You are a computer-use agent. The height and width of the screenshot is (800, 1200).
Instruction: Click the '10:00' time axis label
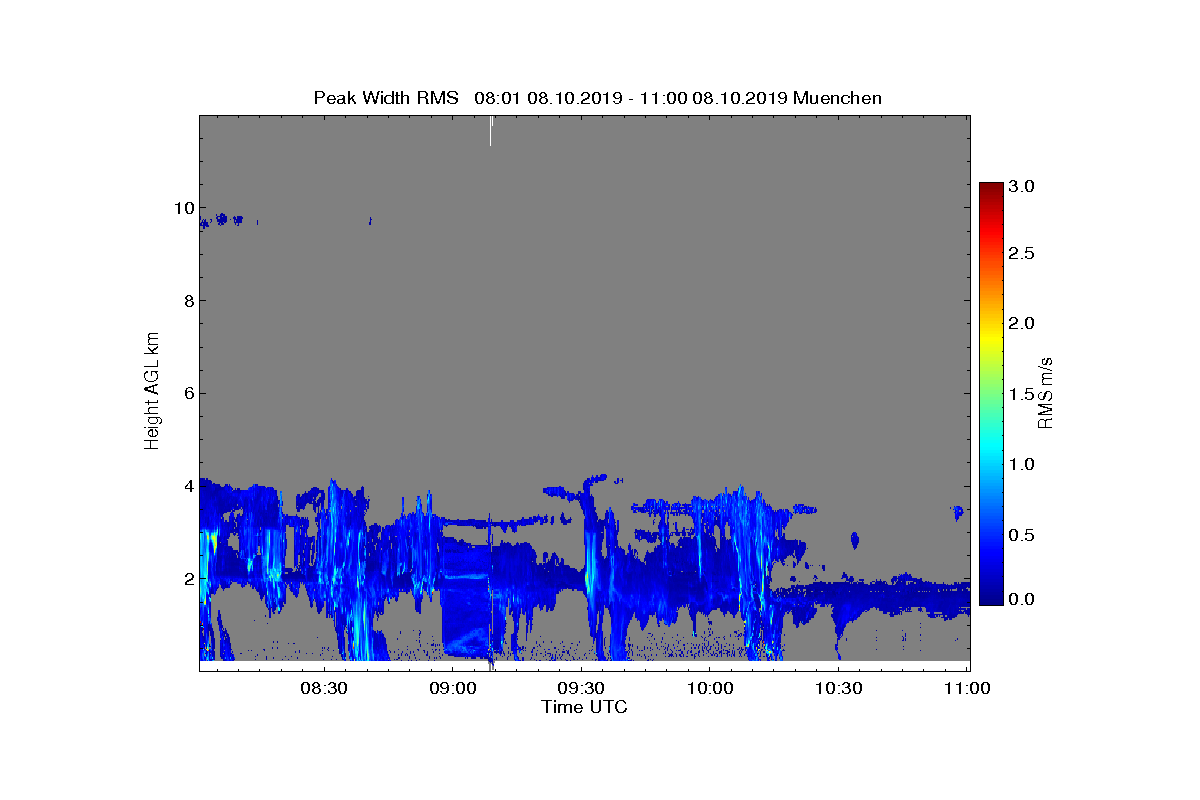[709, 689]
